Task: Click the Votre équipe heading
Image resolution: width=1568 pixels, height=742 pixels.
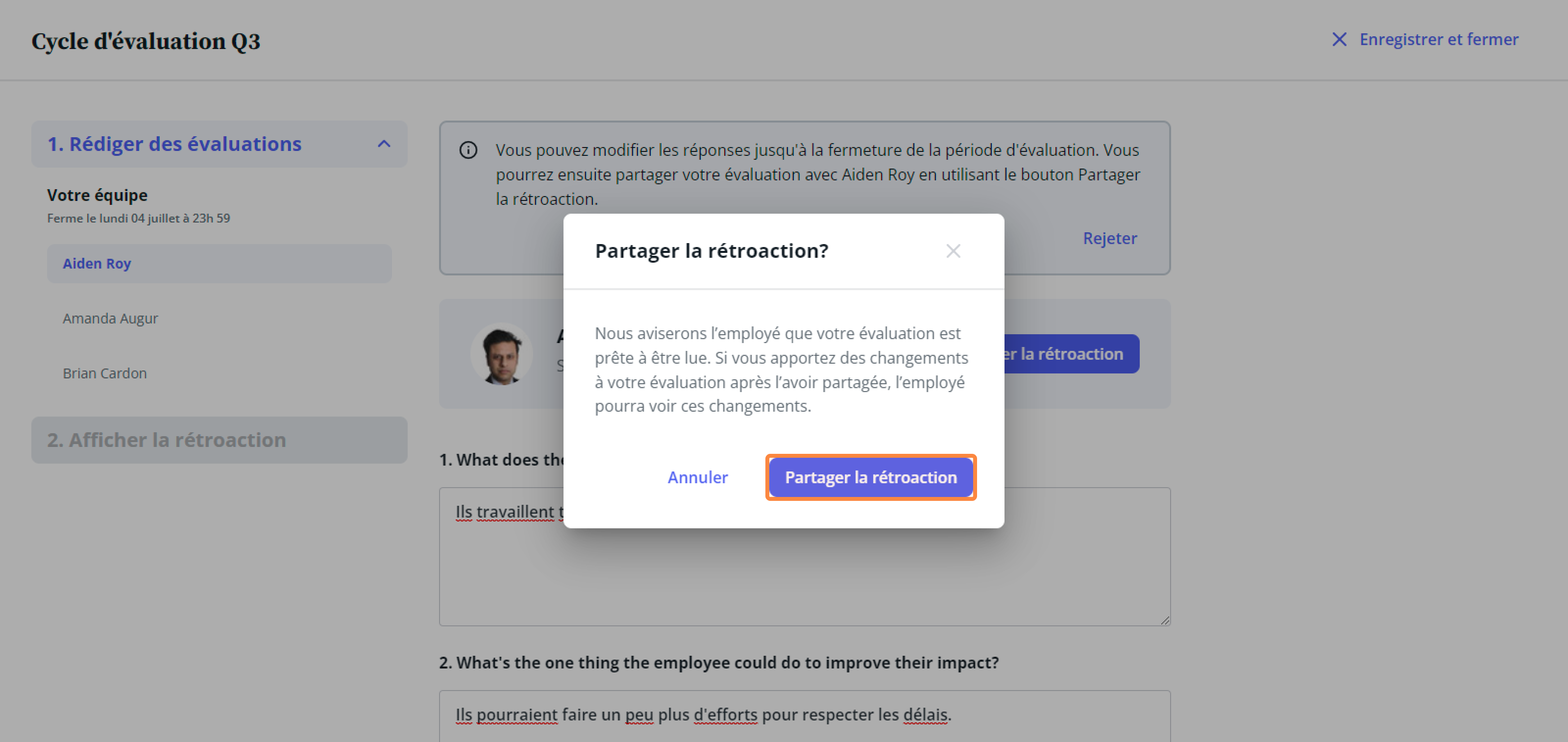Action: (98, 196)
